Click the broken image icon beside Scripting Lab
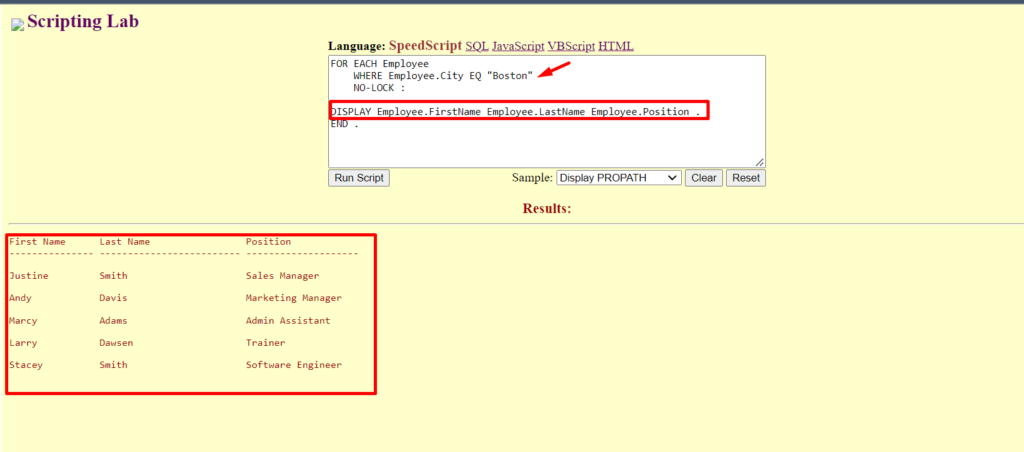The height and width of the screenshot is (452, 1024). click(x=17, y=24)
